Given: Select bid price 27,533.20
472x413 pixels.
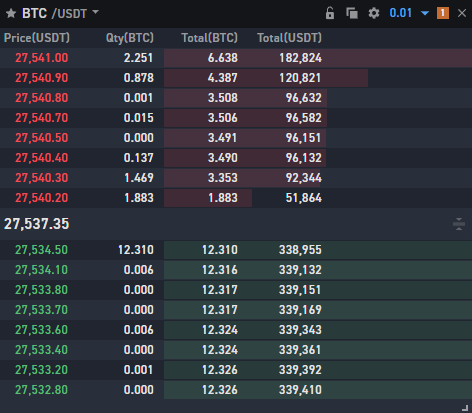Looking at the screenshot, I should (42, 370).
